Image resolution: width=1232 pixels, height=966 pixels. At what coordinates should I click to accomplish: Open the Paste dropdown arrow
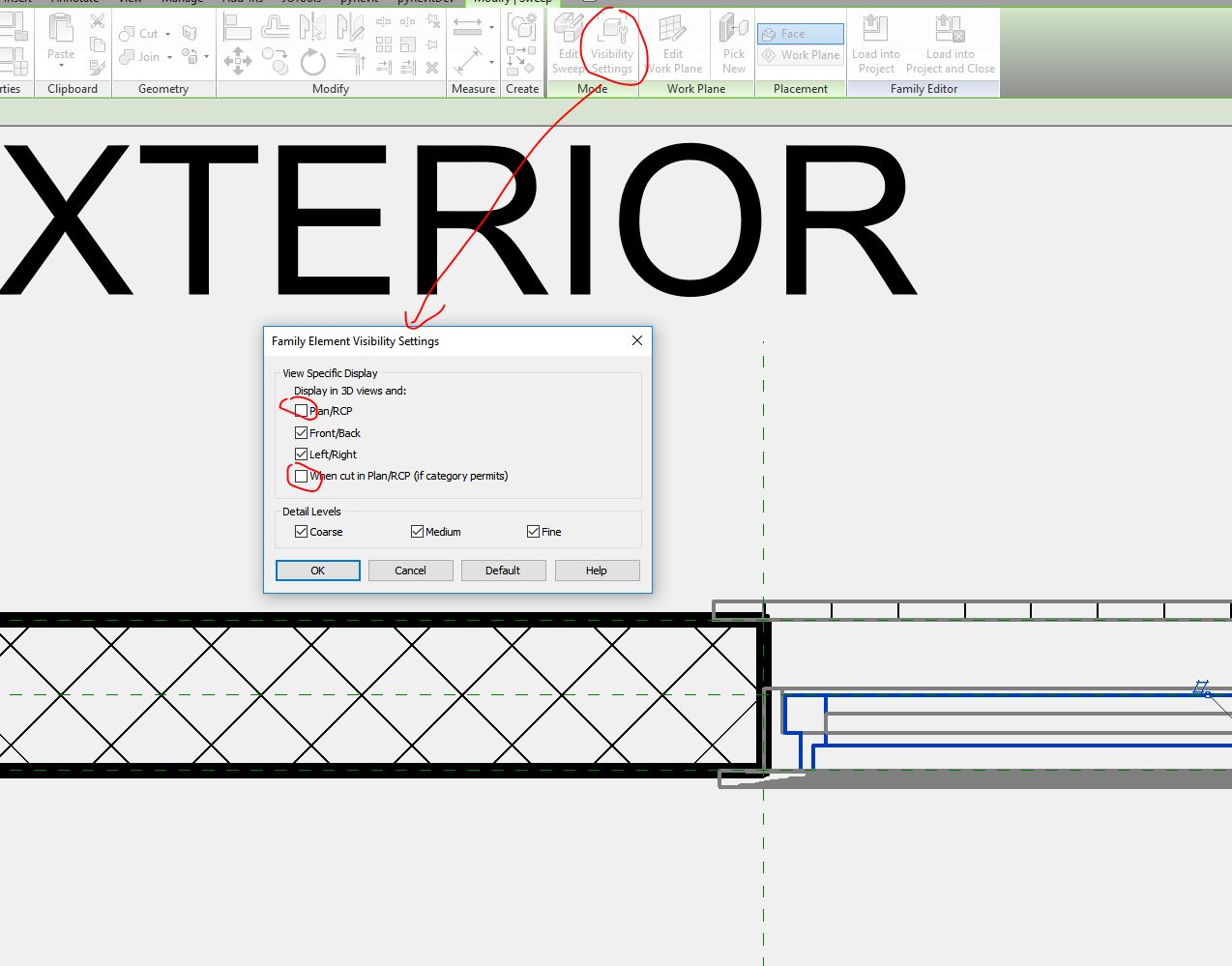61,66
